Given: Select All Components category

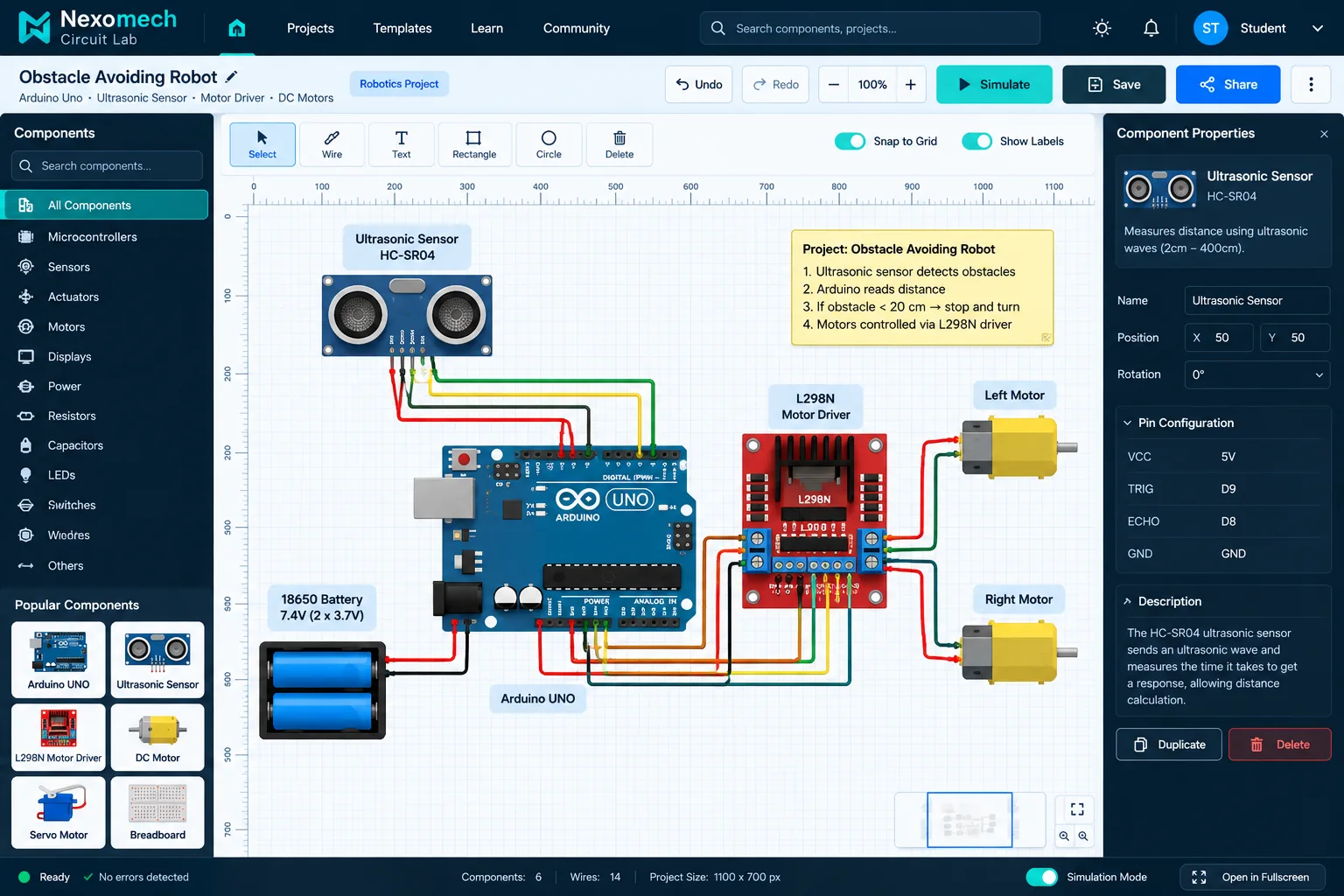Looking at the screenshot, I should click(x=106, y=205).
